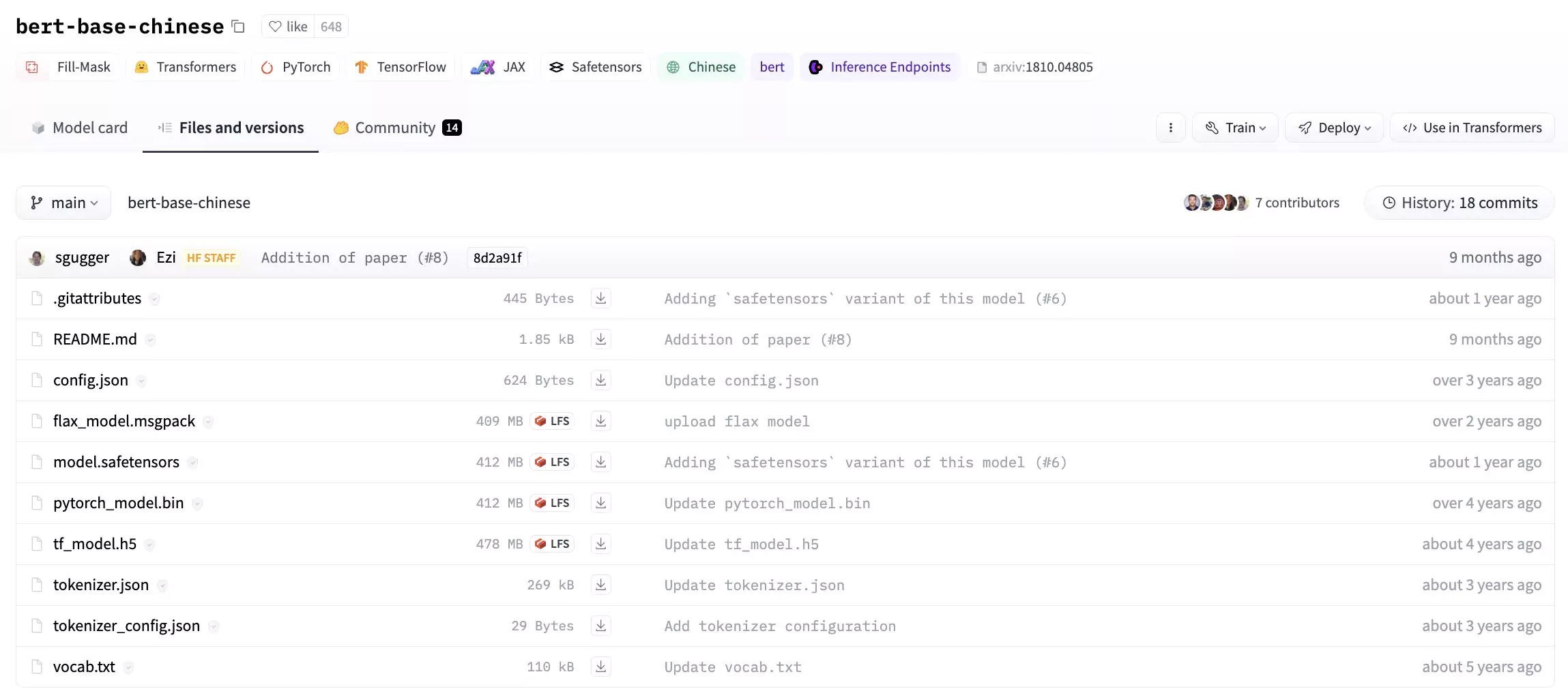Open the 648 likes count
This screenshot has height=700, width=1568.
(x=331, y=27)
